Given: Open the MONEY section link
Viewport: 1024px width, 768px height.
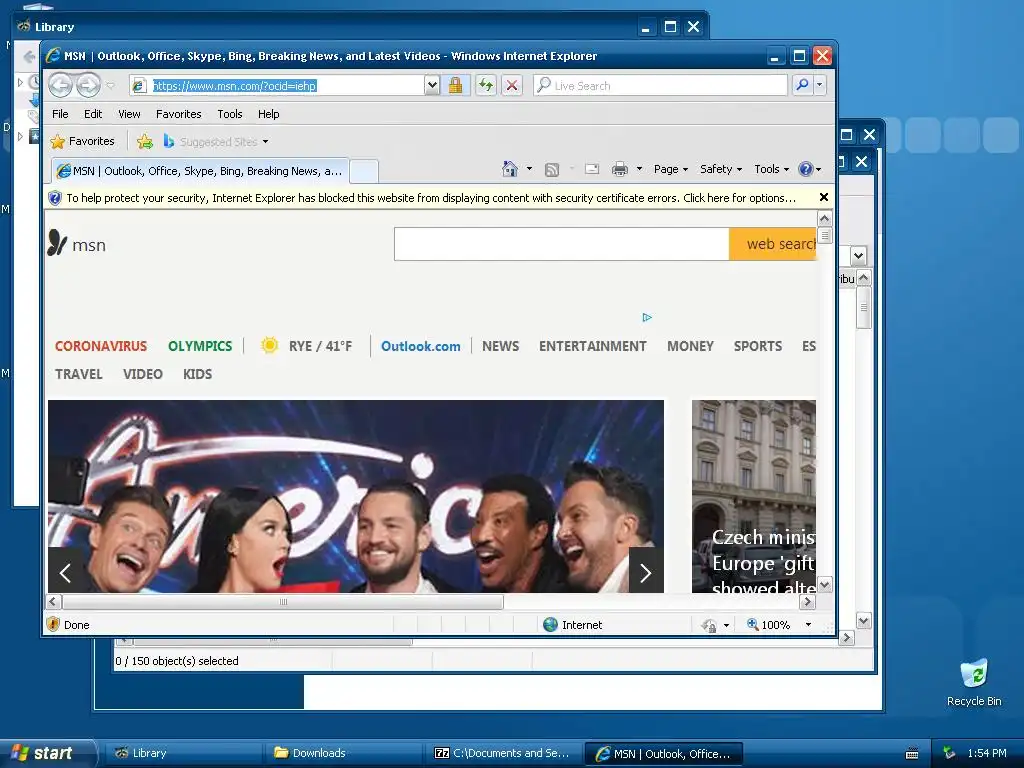Looking at the screenshot, I should tap(690, 346).
